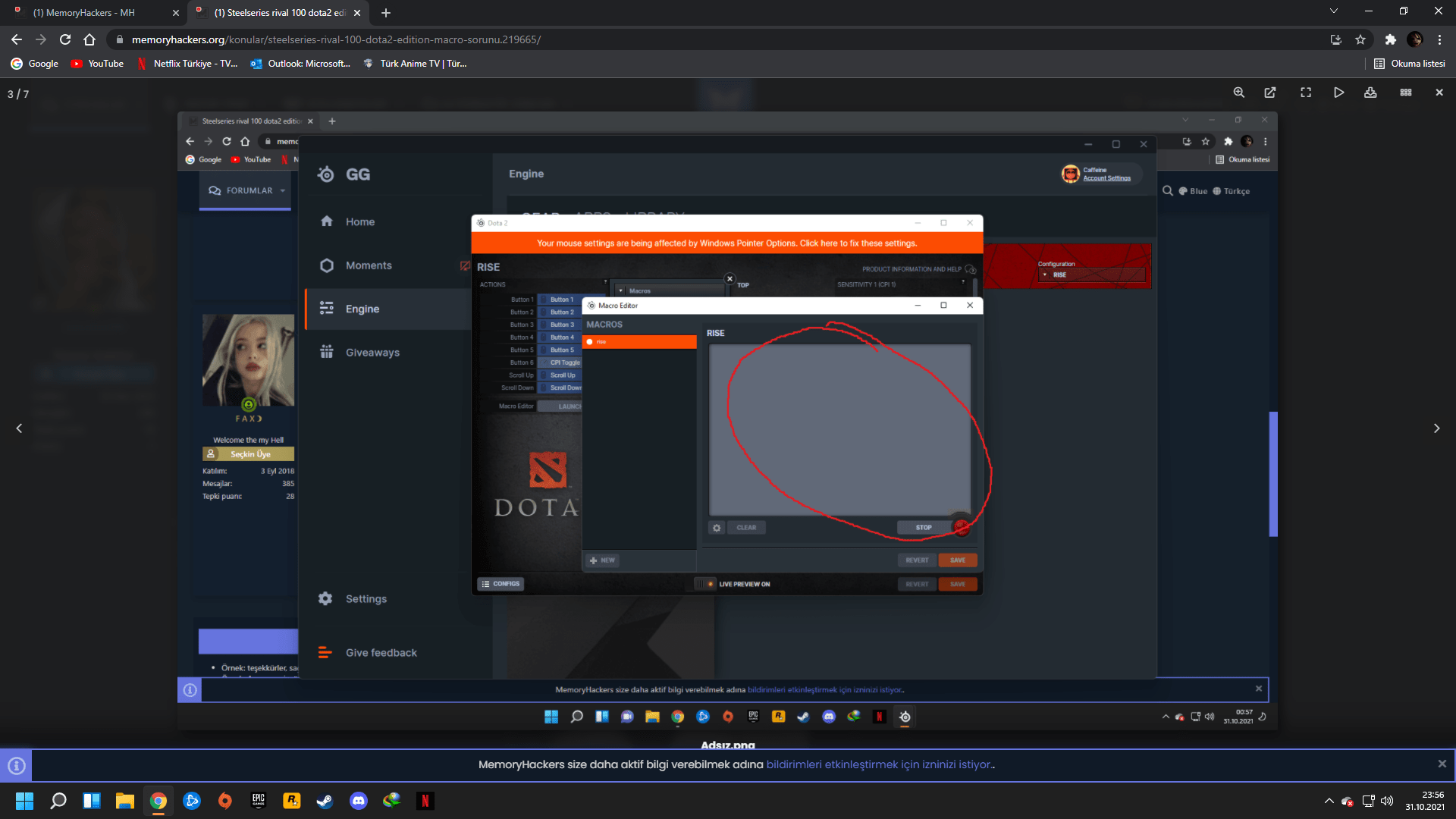Reload the page in the outer browser toolbar
The width and height of the screenshot is (1456, 819).
pyautogui.click(x=65, y=39)
